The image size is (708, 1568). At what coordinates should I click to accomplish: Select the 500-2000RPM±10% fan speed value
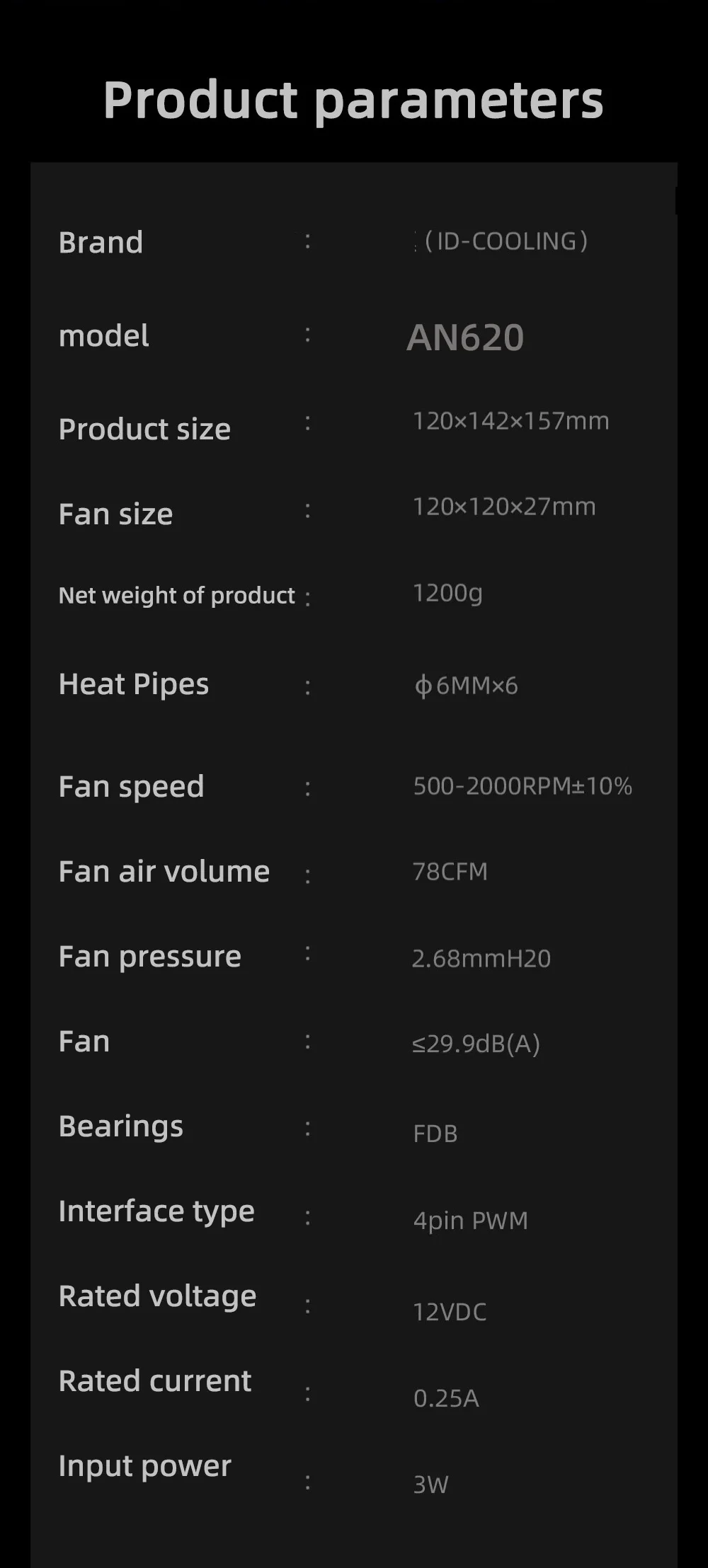[x=523, y=786]
